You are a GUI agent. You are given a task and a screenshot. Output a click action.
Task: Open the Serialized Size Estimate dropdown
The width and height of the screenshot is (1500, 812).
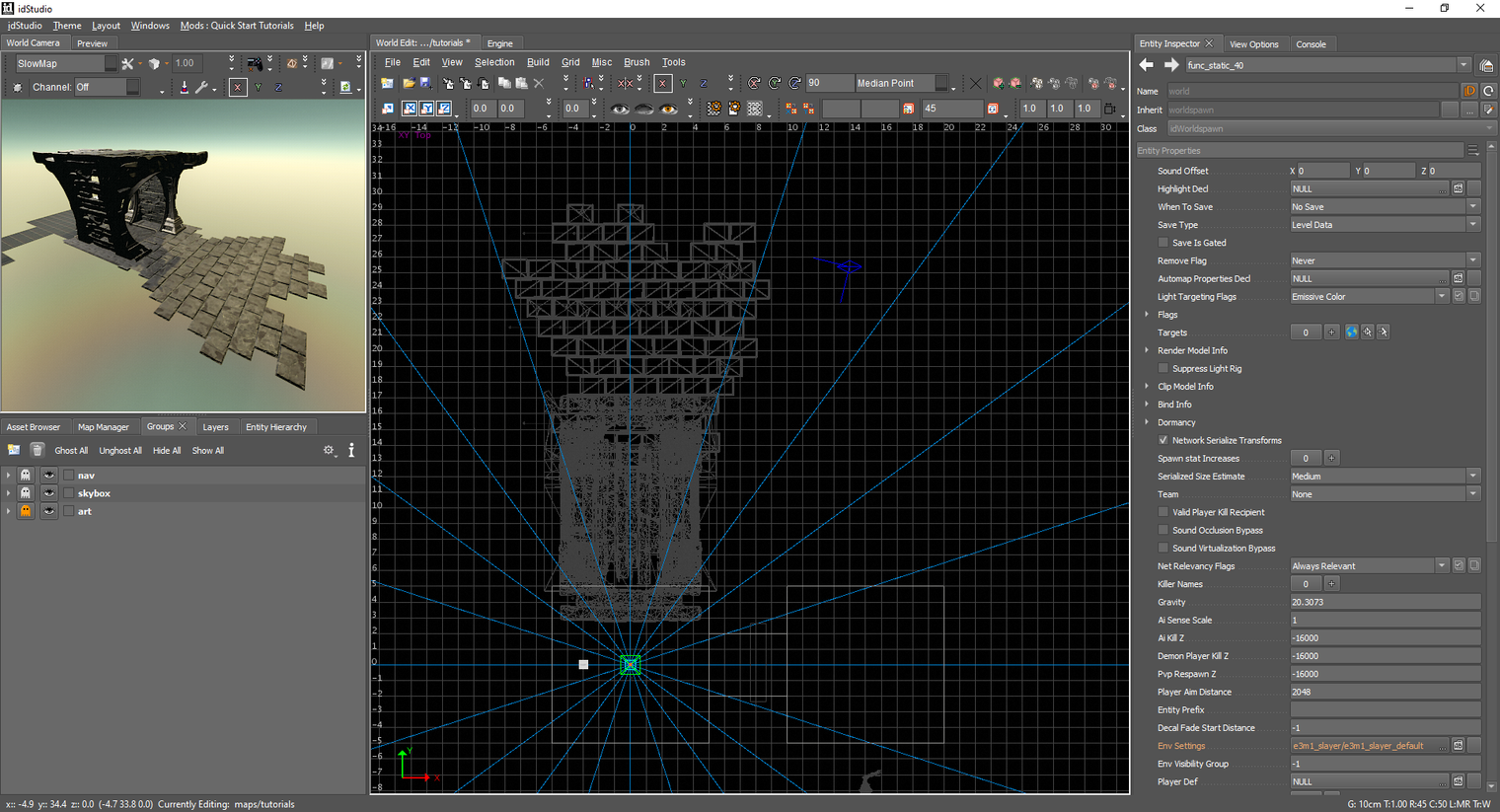1385,476
